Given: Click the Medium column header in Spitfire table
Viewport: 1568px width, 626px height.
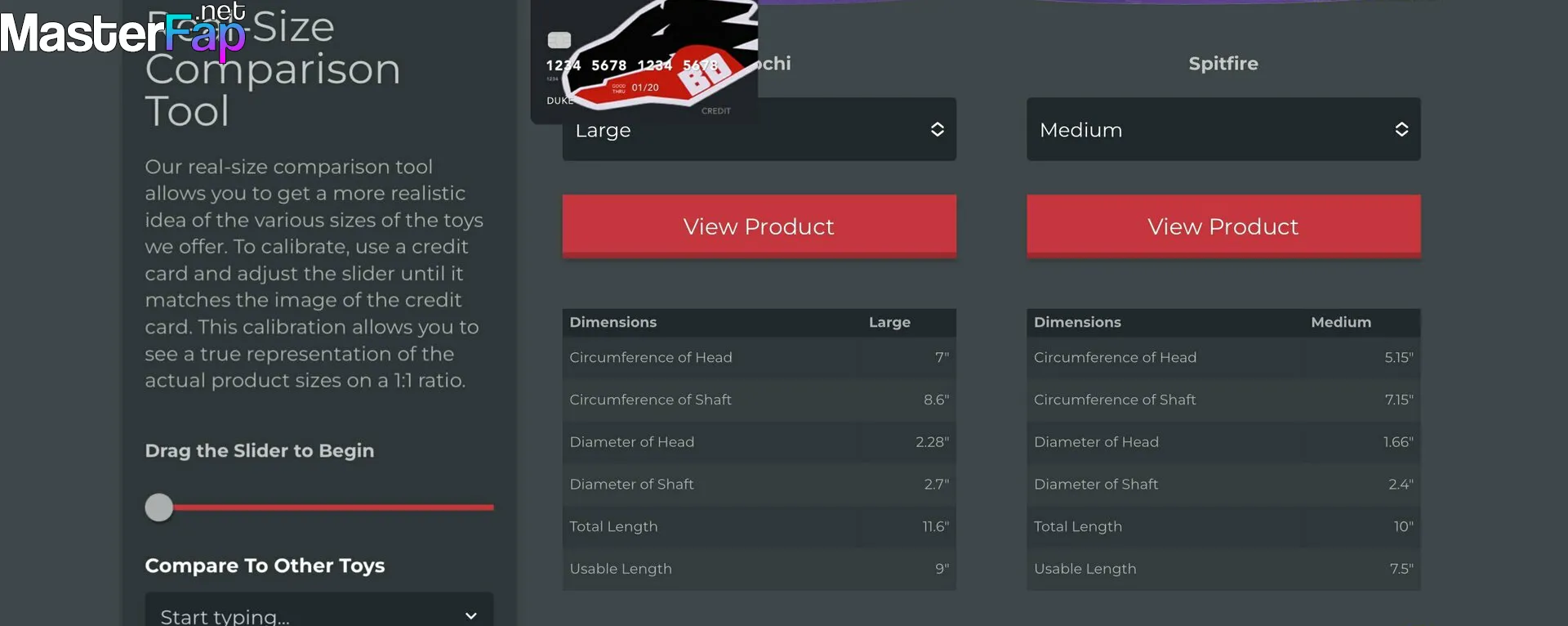Looking at the screenshot, I should tap(1341, 322).
